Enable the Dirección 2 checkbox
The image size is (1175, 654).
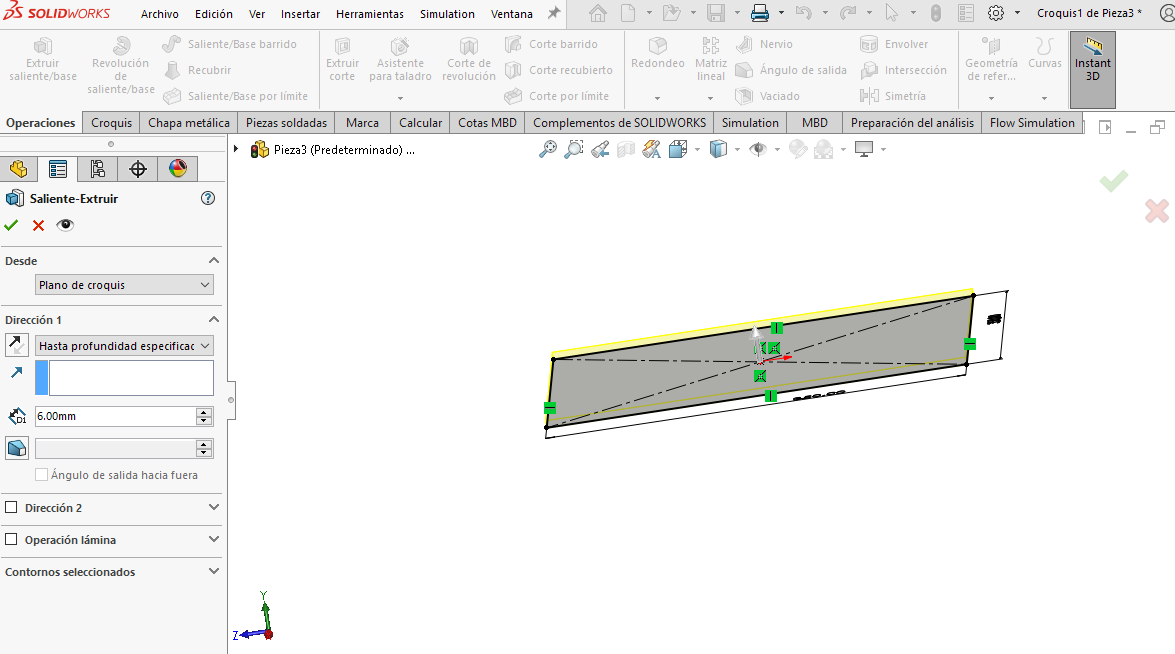point(11,507)
